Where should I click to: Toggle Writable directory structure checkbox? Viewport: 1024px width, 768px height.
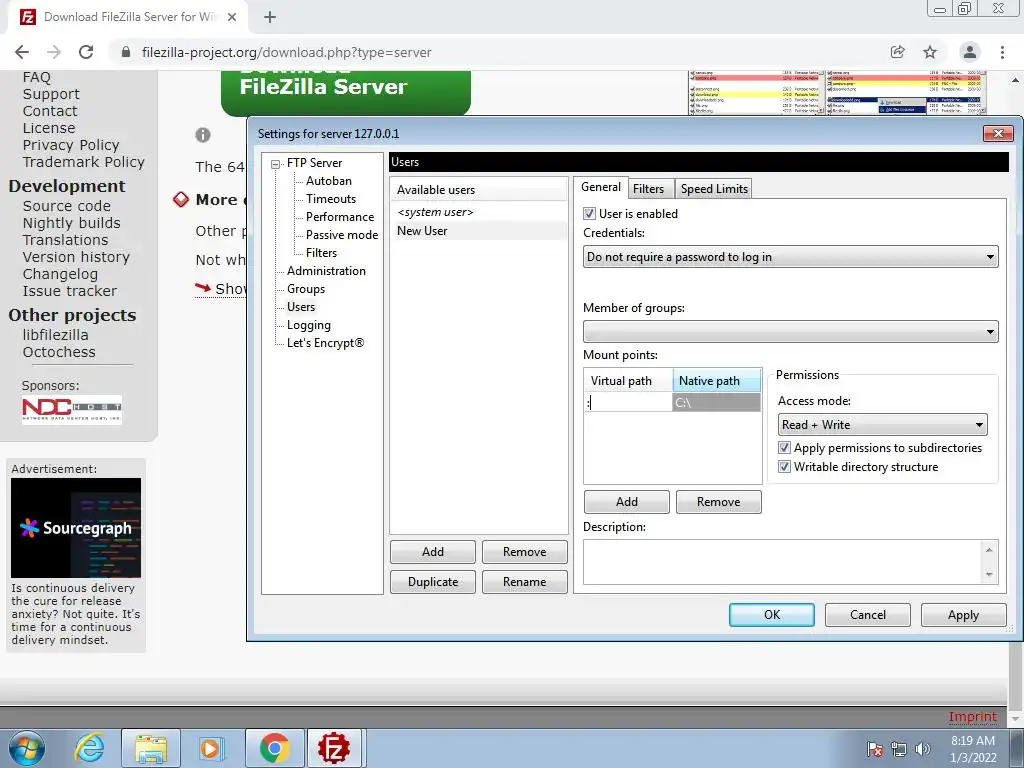point(784,467)
